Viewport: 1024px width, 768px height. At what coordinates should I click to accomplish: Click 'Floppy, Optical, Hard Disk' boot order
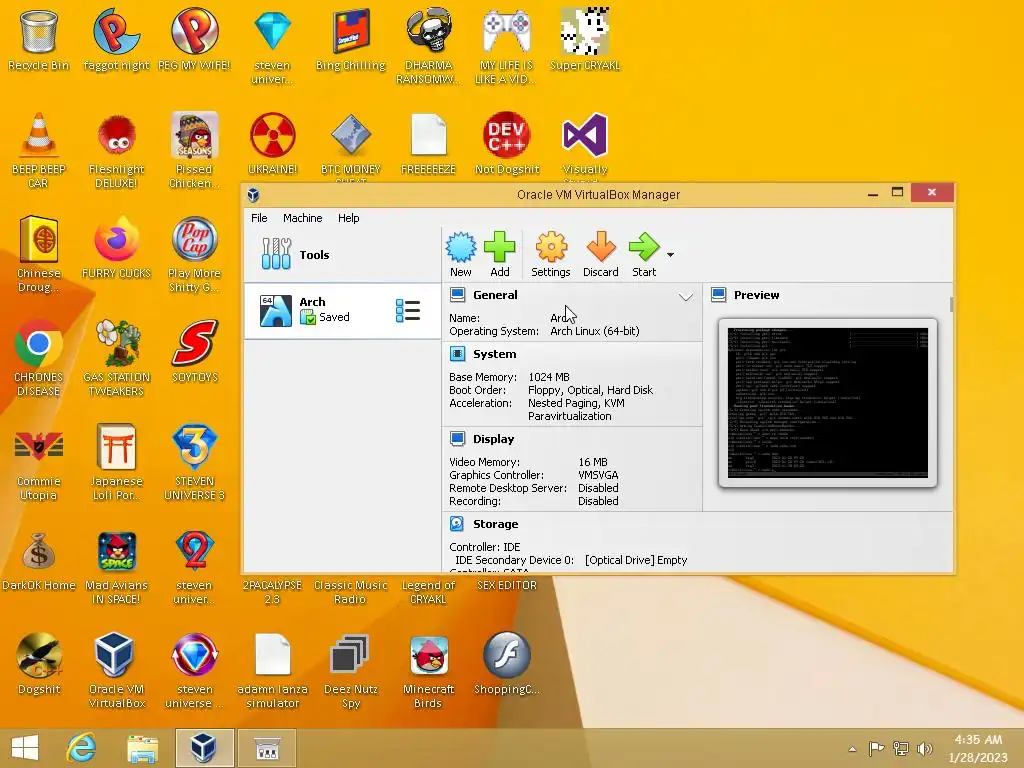tap(590, 390)
